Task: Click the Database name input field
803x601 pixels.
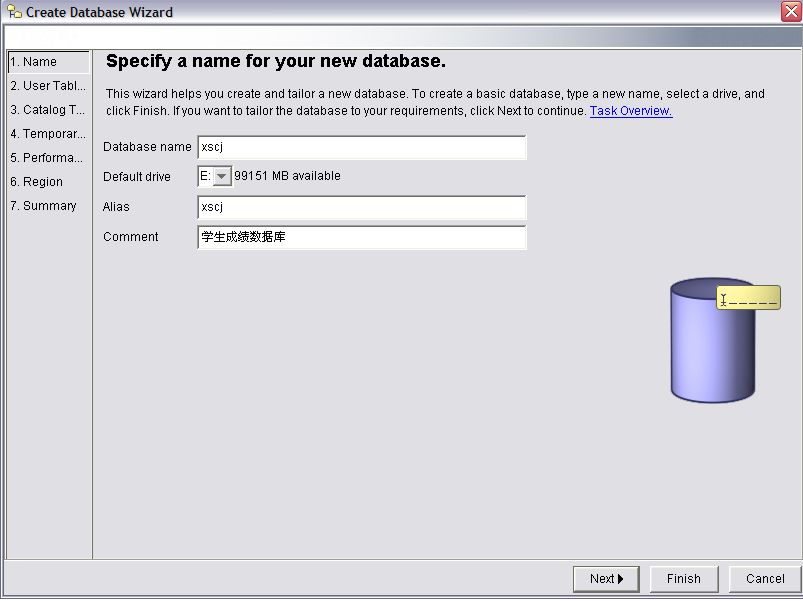Action: point(362,147)
